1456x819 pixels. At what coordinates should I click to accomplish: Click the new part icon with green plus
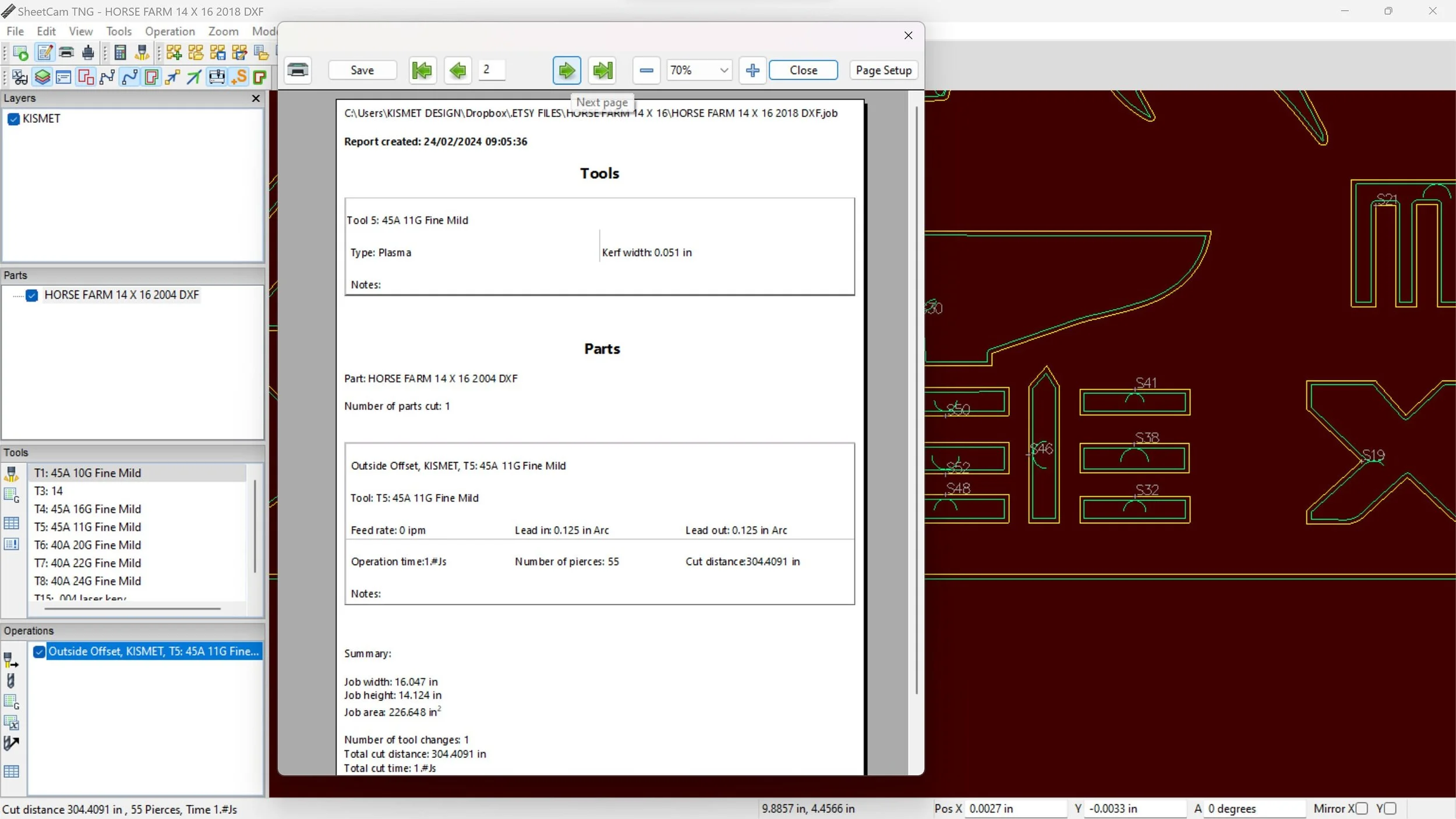[174, 53]
